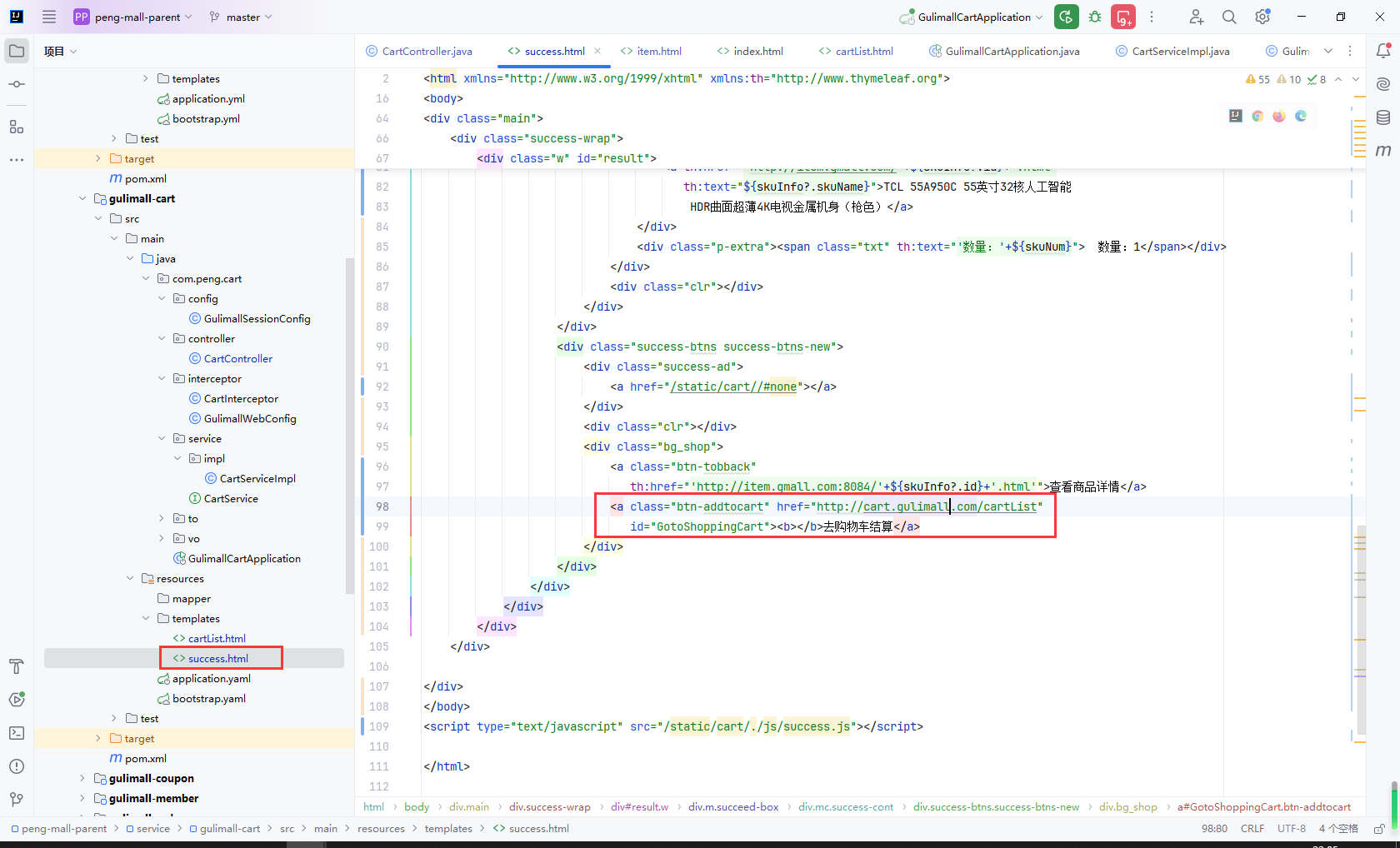The width and height of the screenshot is (1400, 848).
Task: Preview page in Edge browser
Action: click(1301, 116)
